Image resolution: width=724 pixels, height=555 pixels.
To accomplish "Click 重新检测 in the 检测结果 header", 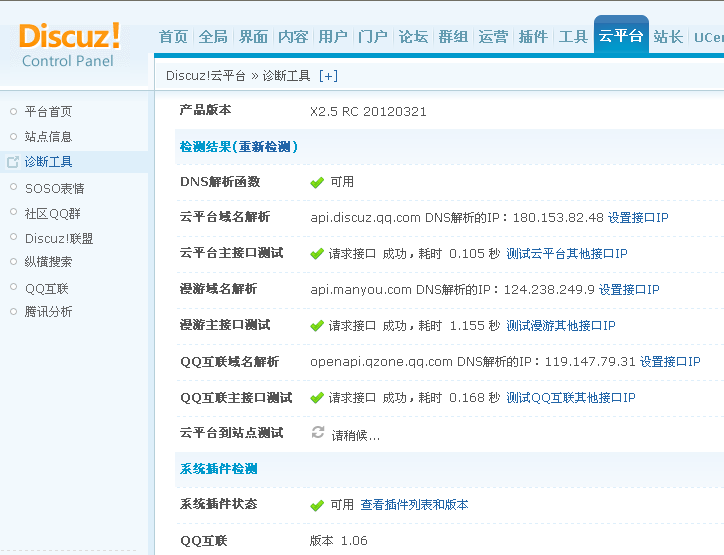I will point(265,147).
